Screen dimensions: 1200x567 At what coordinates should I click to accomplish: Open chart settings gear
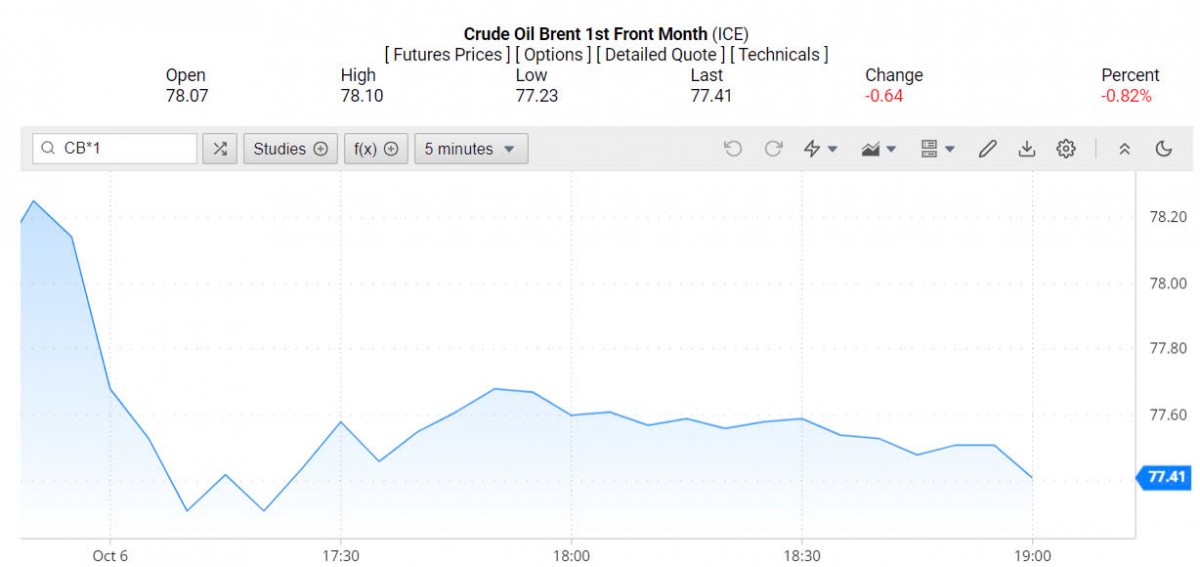click(1066, 149)
